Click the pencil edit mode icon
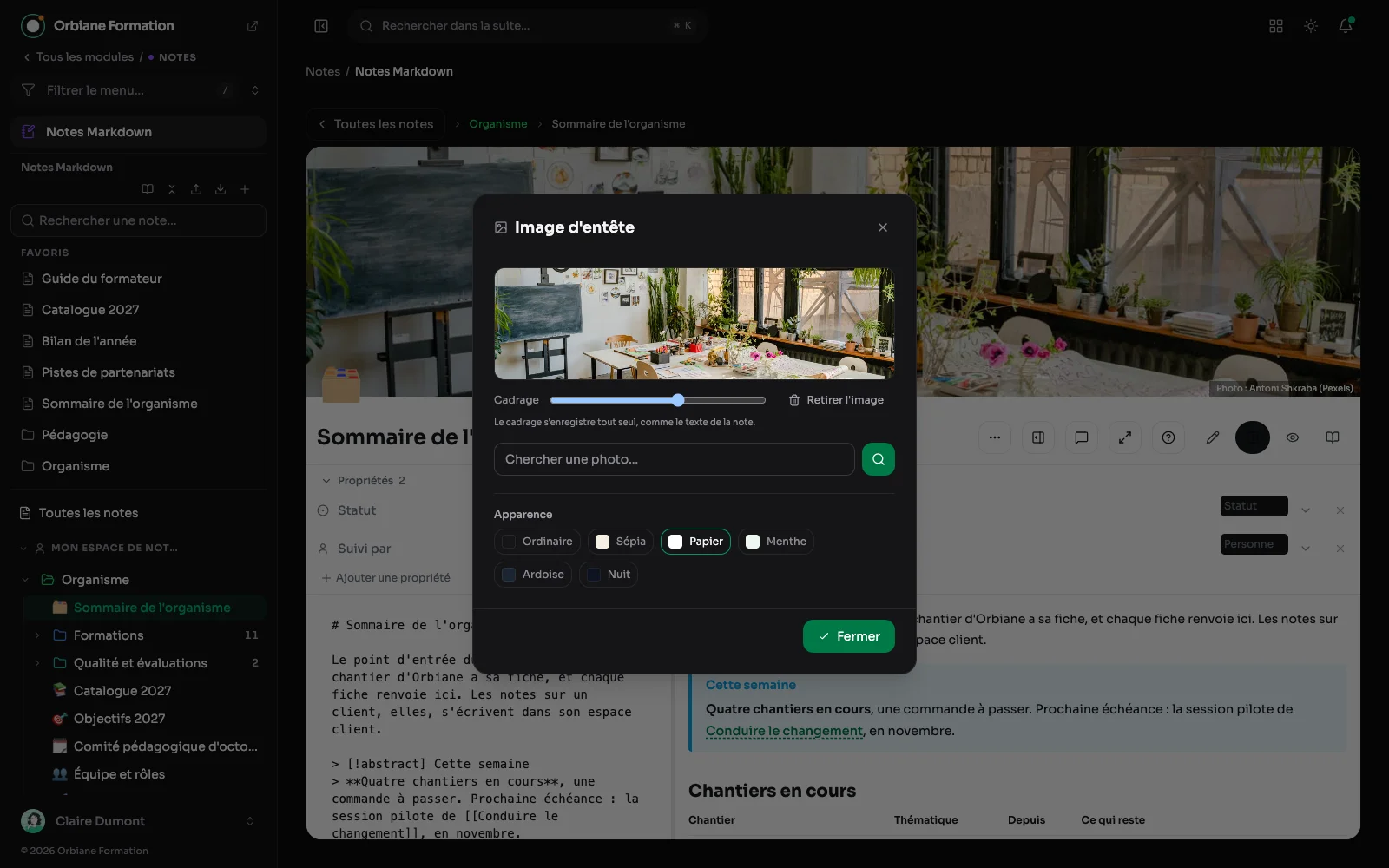The height and width of the screenshot is (868, 1389). click(x=1213, y=437)
